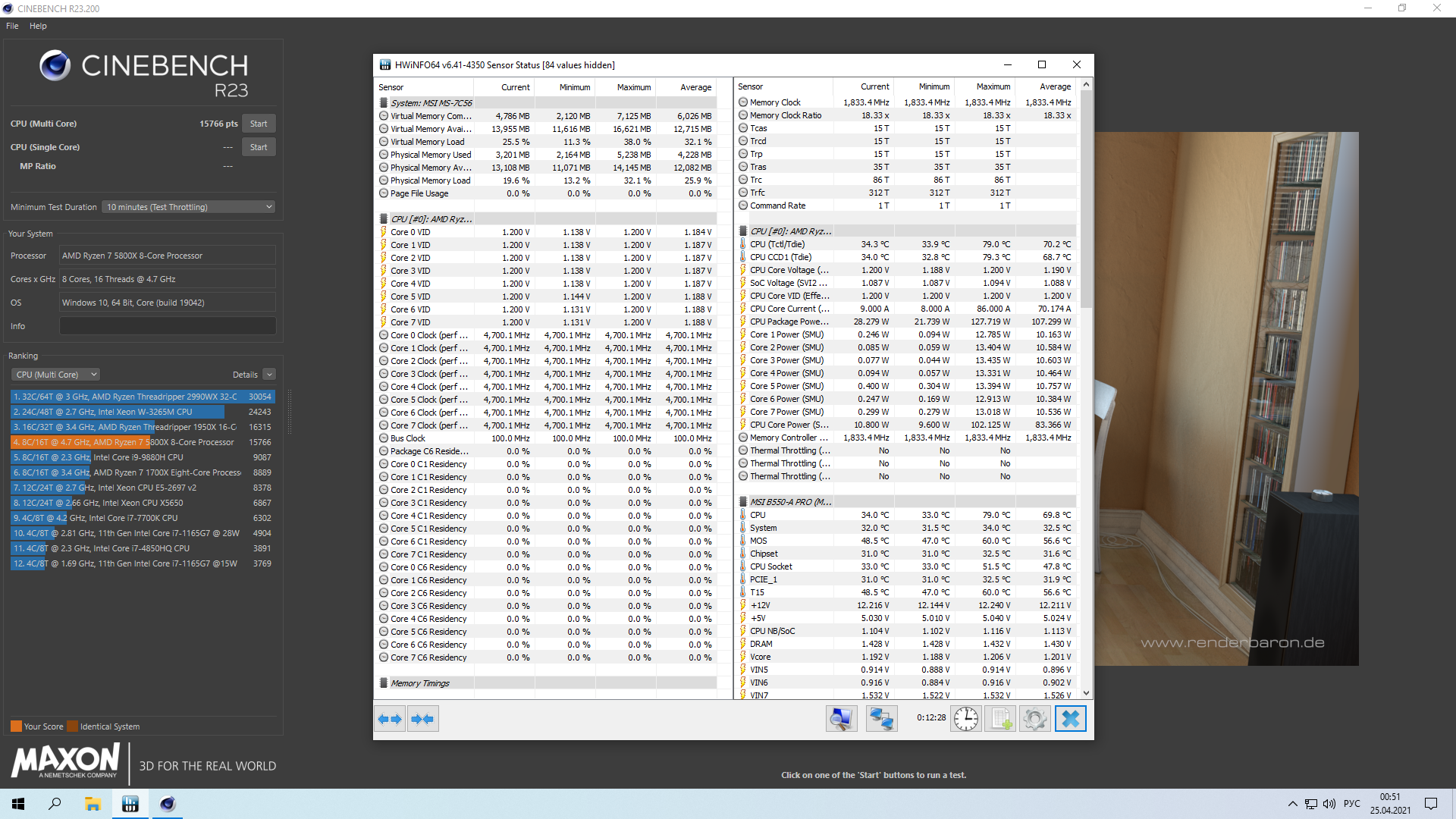Select the Threadripper 2990WX ranking entry
The height and width of the screenshot is (819, 1456).
pos(126,397)
